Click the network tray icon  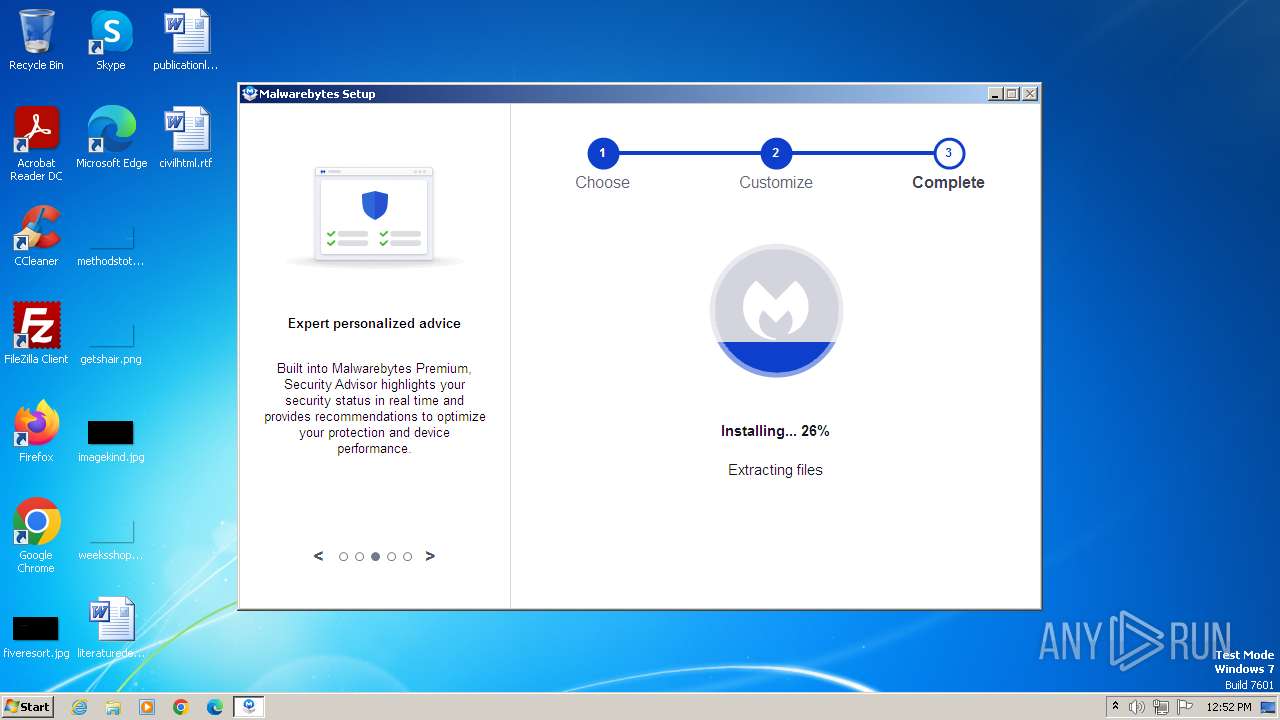[1161, 707]
